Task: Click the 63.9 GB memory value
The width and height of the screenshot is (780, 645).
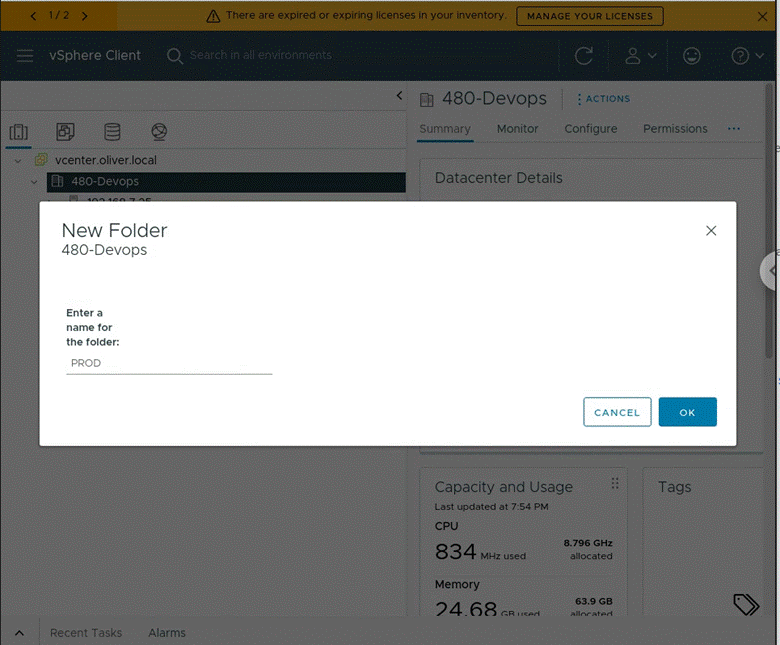Action: tap(593, 601)
